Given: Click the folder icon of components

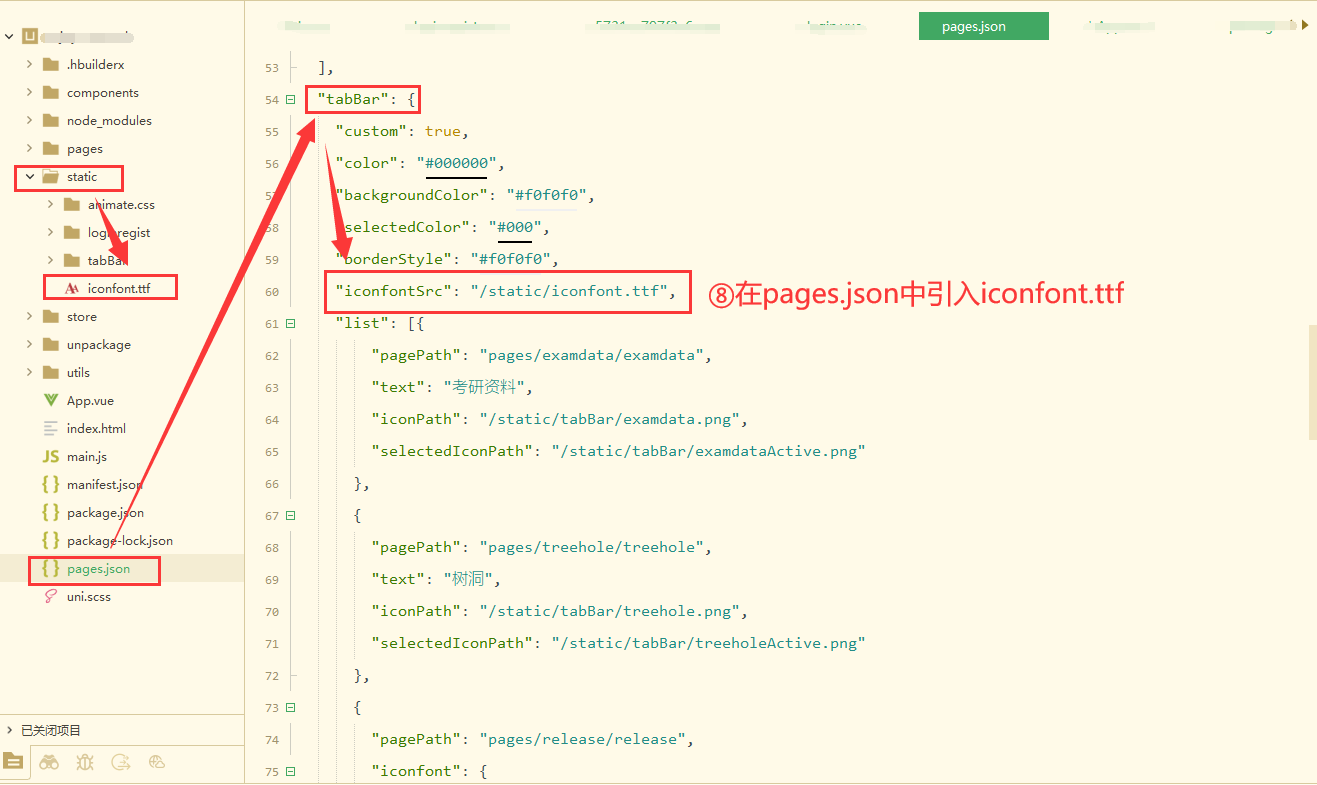Looking at the screenshot, I should click(x=51, y=92).
